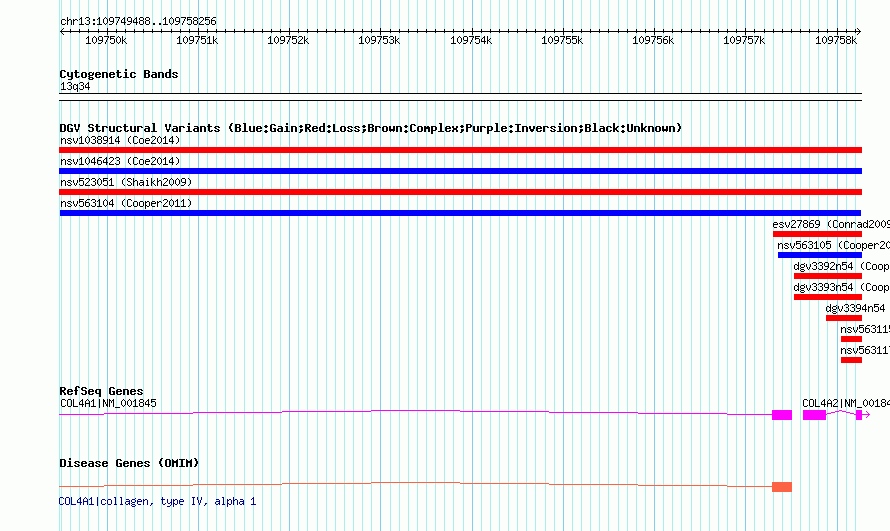Screen dimensions: 890x531
Task: Click the 109757k ruler label
Action: tap(744, 40)
